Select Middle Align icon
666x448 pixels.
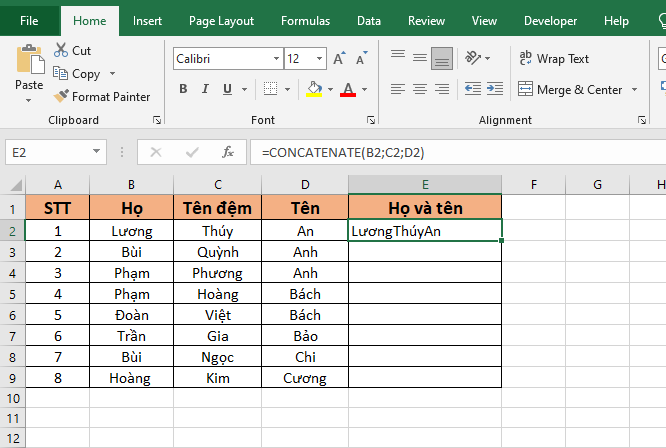[x=420, y=57]
